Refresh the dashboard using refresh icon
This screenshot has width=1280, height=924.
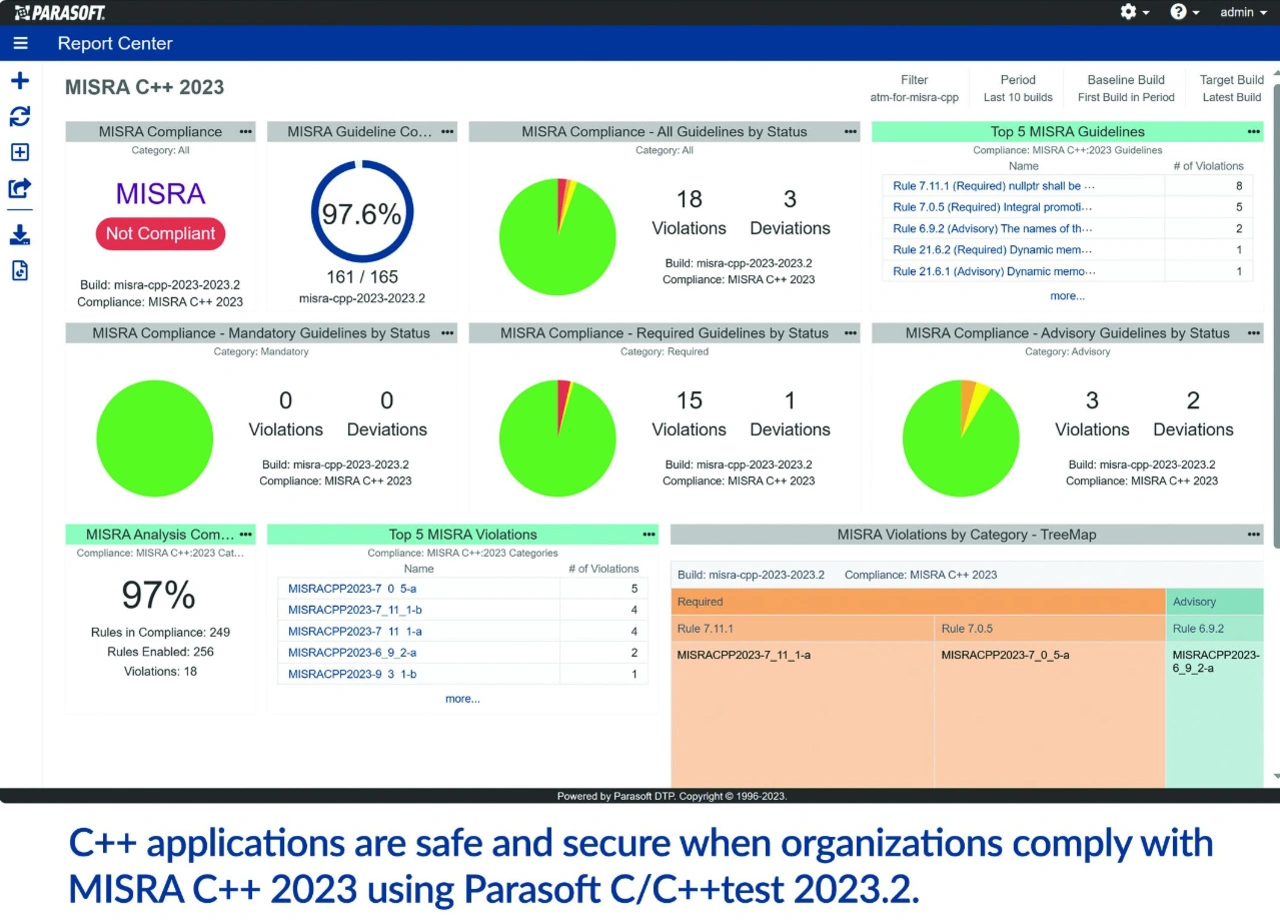[x=20, y=117]
